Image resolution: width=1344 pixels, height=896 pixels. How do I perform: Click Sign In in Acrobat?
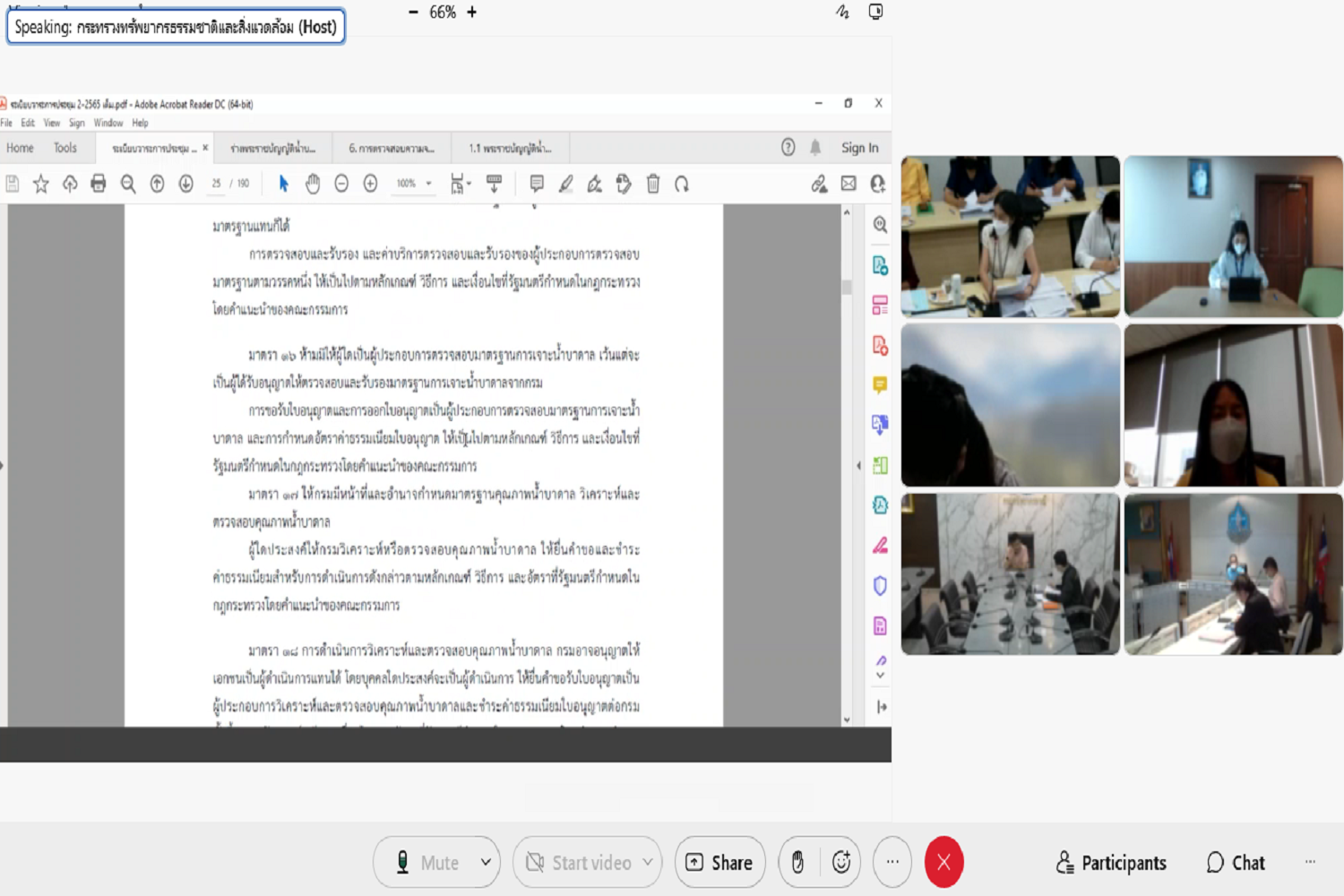[x=859, y=148]
